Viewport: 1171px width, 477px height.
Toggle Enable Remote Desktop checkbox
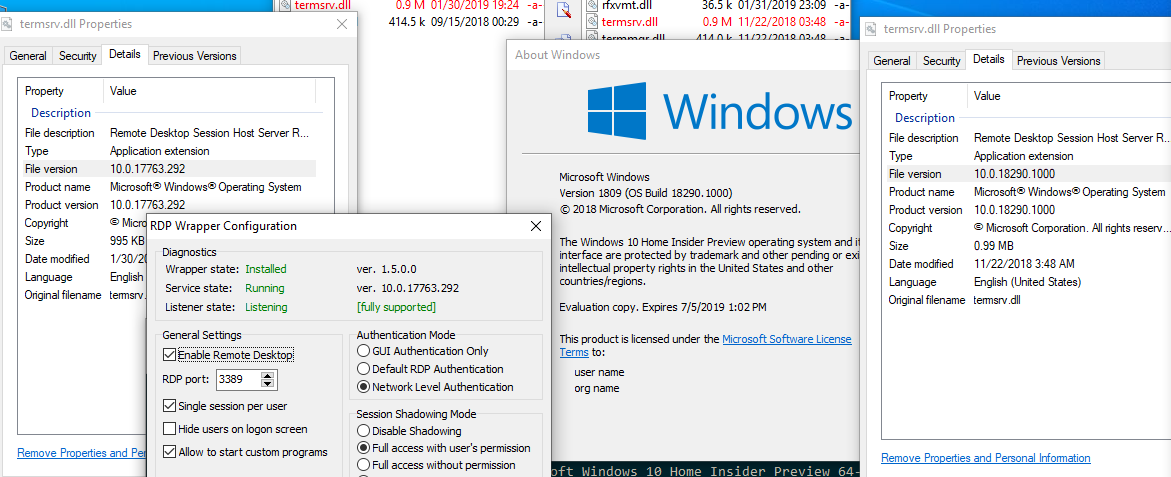pyautogui.click(x=169, y=355)
